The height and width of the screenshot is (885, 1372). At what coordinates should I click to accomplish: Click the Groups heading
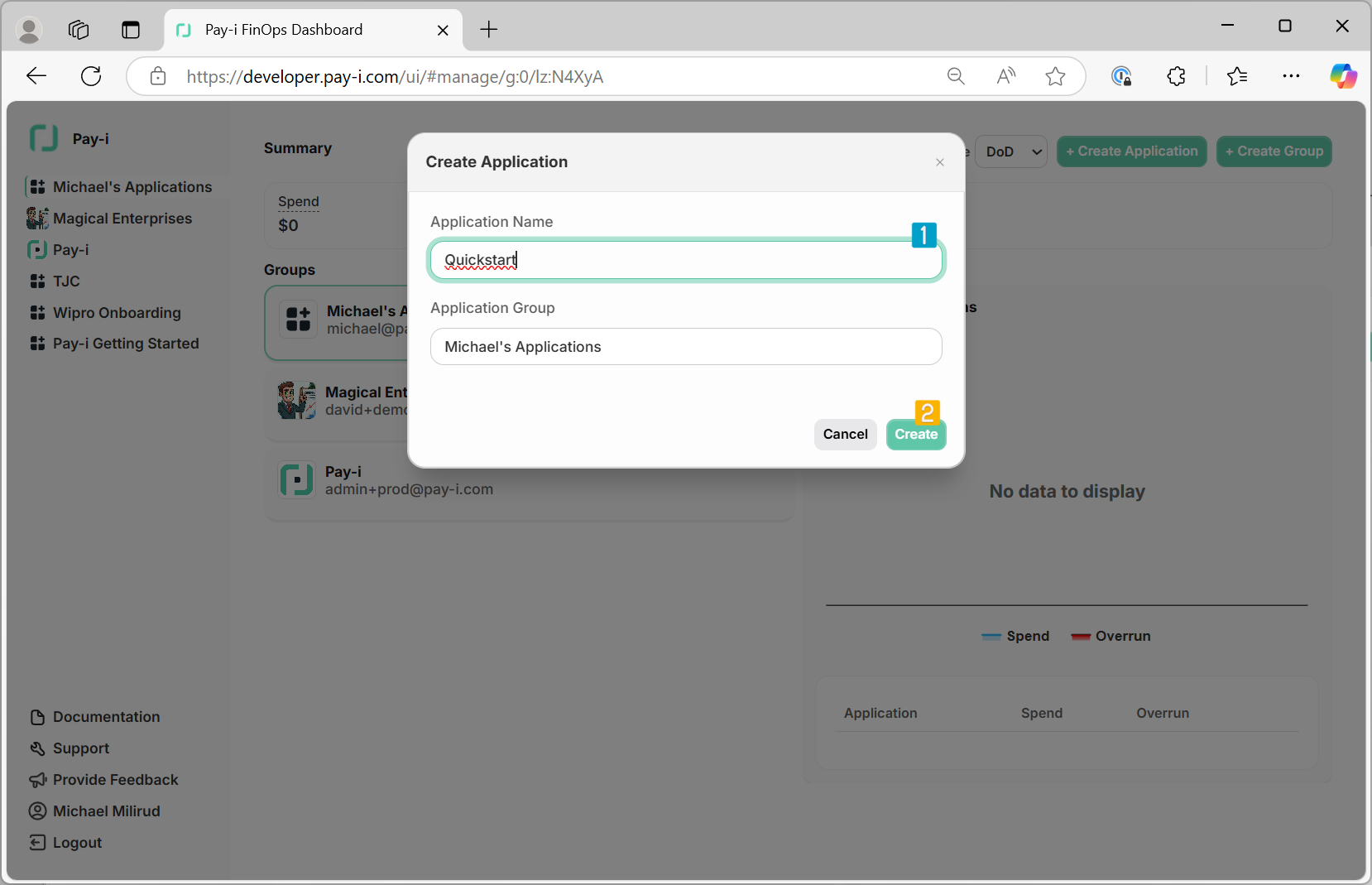click(290, 270)
